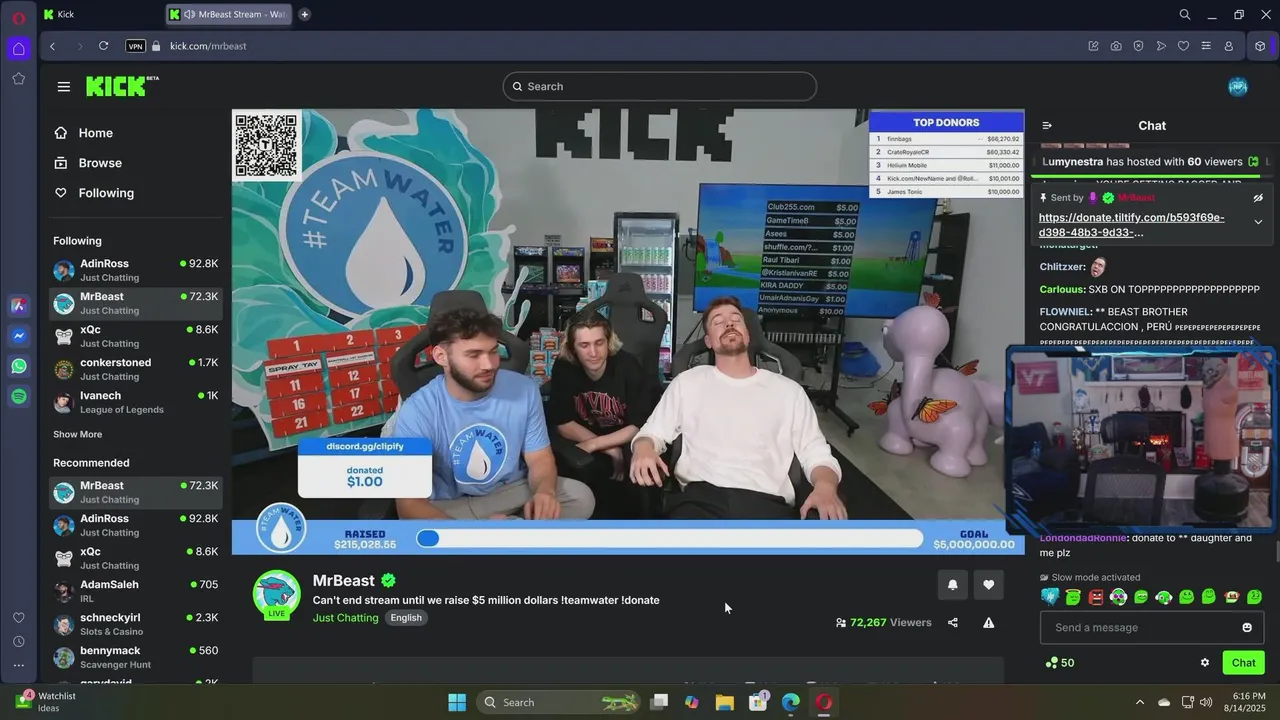Open the Kick hamburger menu
1280x720 pixels.
point(64,87)
